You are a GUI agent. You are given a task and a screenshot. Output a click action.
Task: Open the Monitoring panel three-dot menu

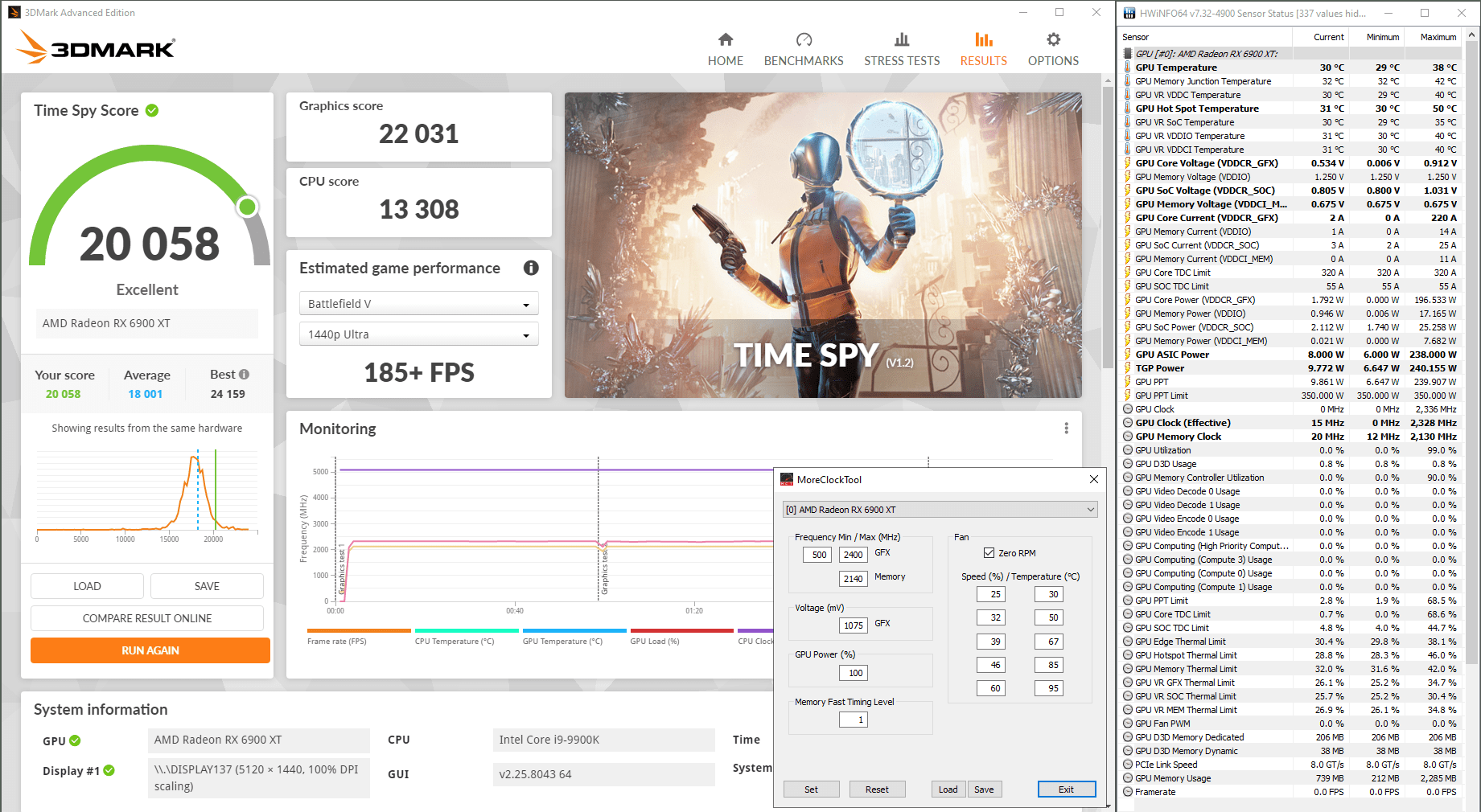pyautogui.click(x=1066, y=429)
